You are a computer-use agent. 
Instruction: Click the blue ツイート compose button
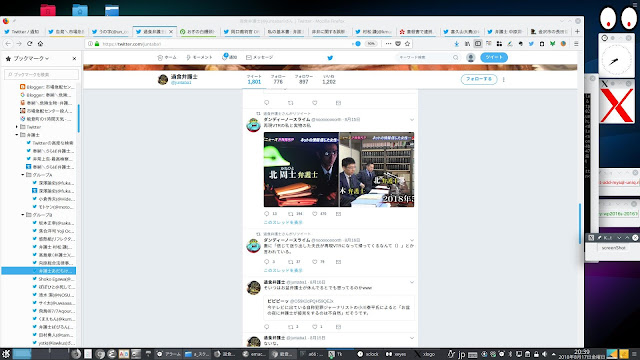pyautogui.click(x=494, y=58)
